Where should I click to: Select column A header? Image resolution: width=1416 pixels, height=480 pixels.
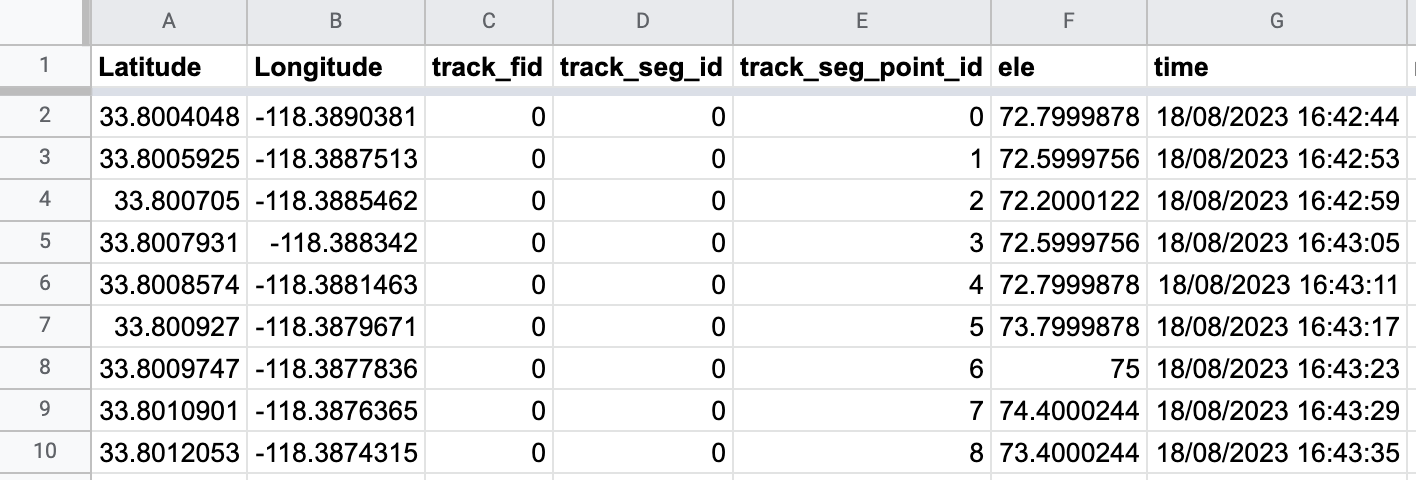tap(169, 21)
